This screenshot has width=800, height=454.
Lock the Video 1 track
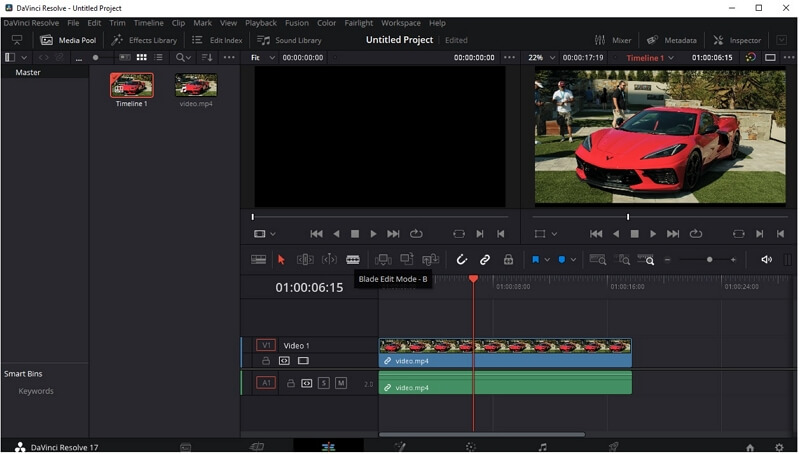[266, 361]
